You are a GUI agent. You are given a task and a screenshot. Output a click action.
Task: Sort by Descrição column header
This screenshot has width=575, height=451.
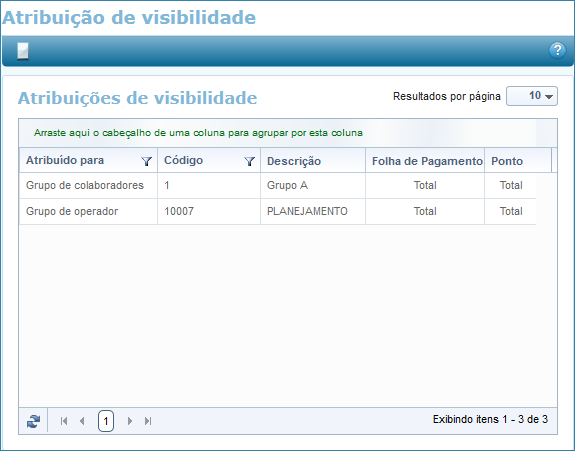coord(294,161)
